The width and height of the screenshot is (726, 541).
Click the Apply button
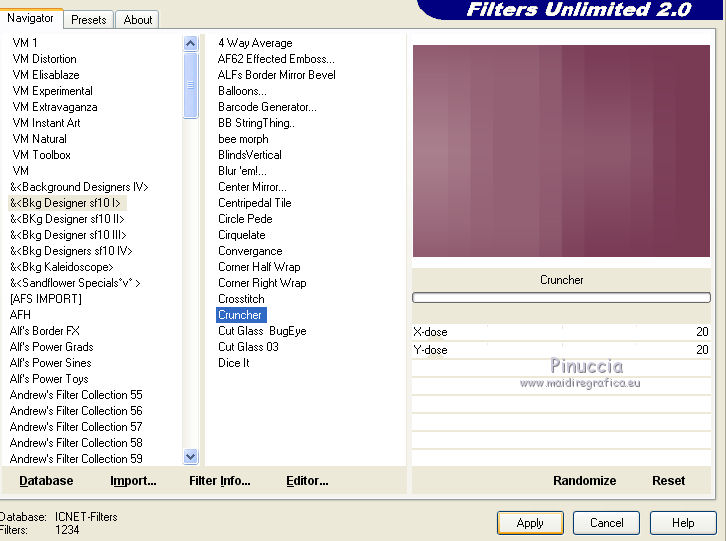[530, 523]
